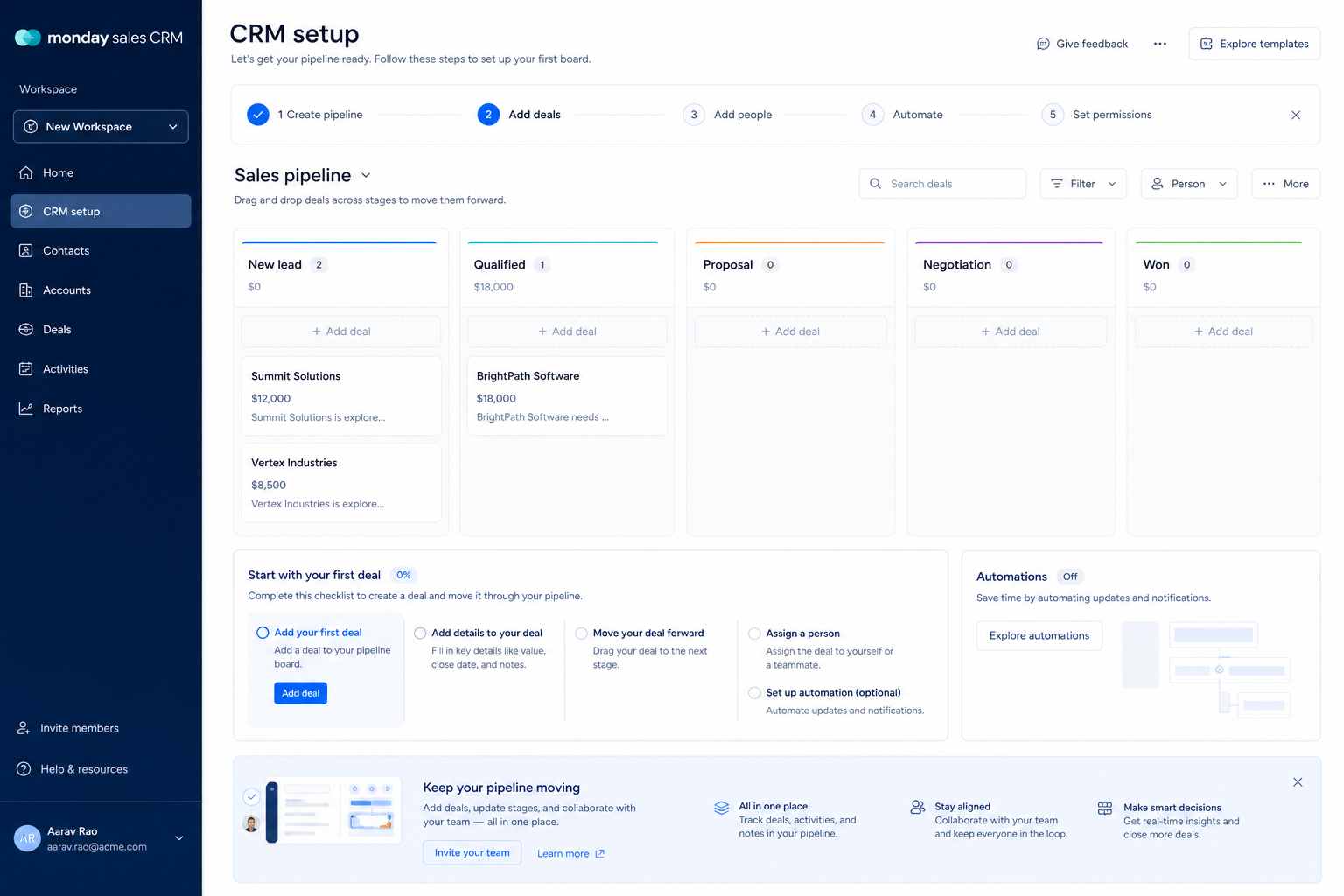1344x896 pixels.
Task: Click the Invite your team button
Action: (x=472, y=852)
